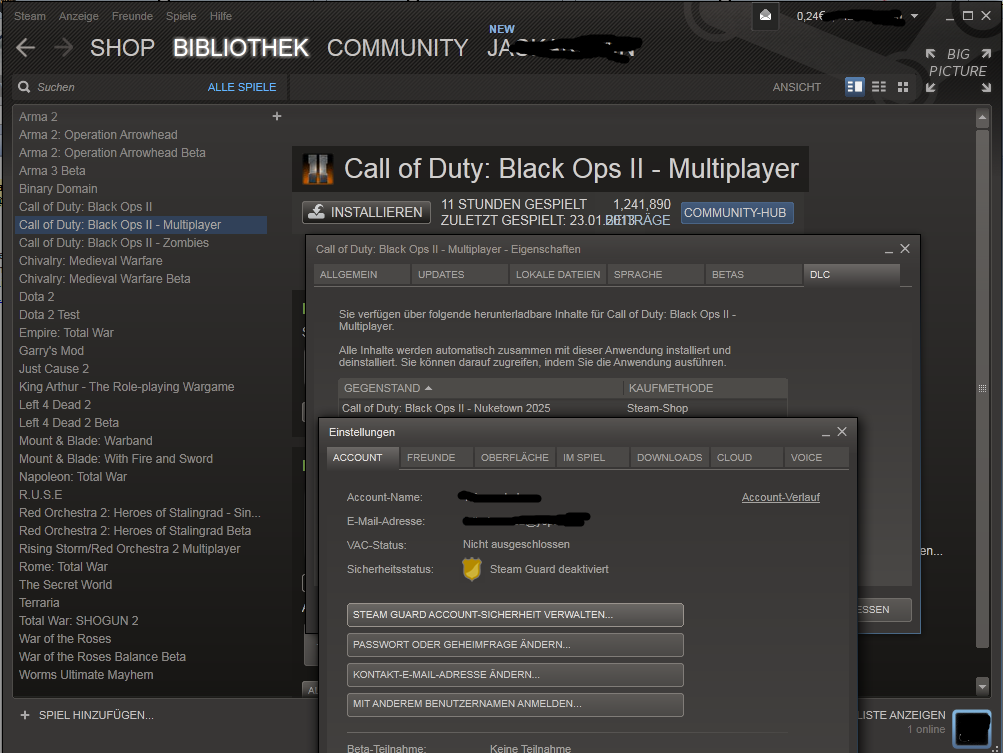The image size is (1003, 753).
Task: Open the BIBLIOTHEK section
Action: (241, 47)
